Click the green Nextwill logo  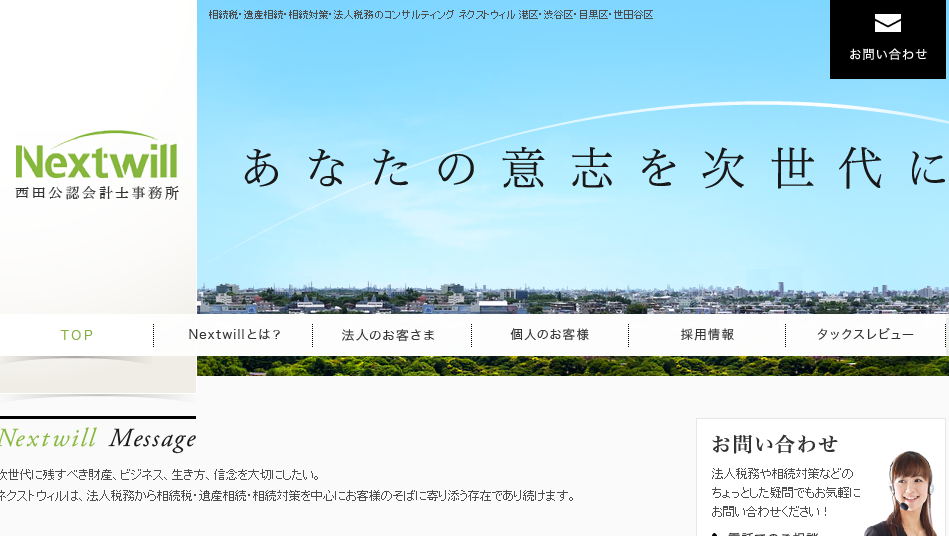click(97, 158)
